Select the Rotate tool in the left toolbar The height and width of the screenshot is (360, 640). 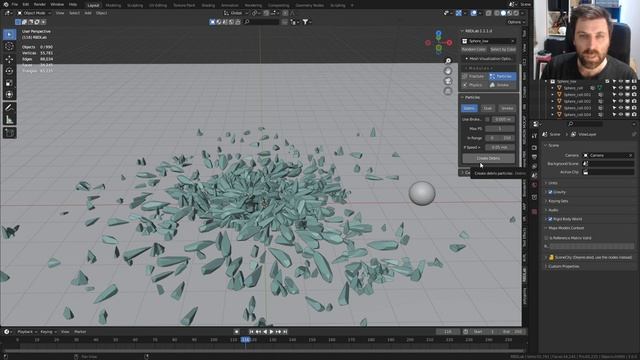coord(9,71)
